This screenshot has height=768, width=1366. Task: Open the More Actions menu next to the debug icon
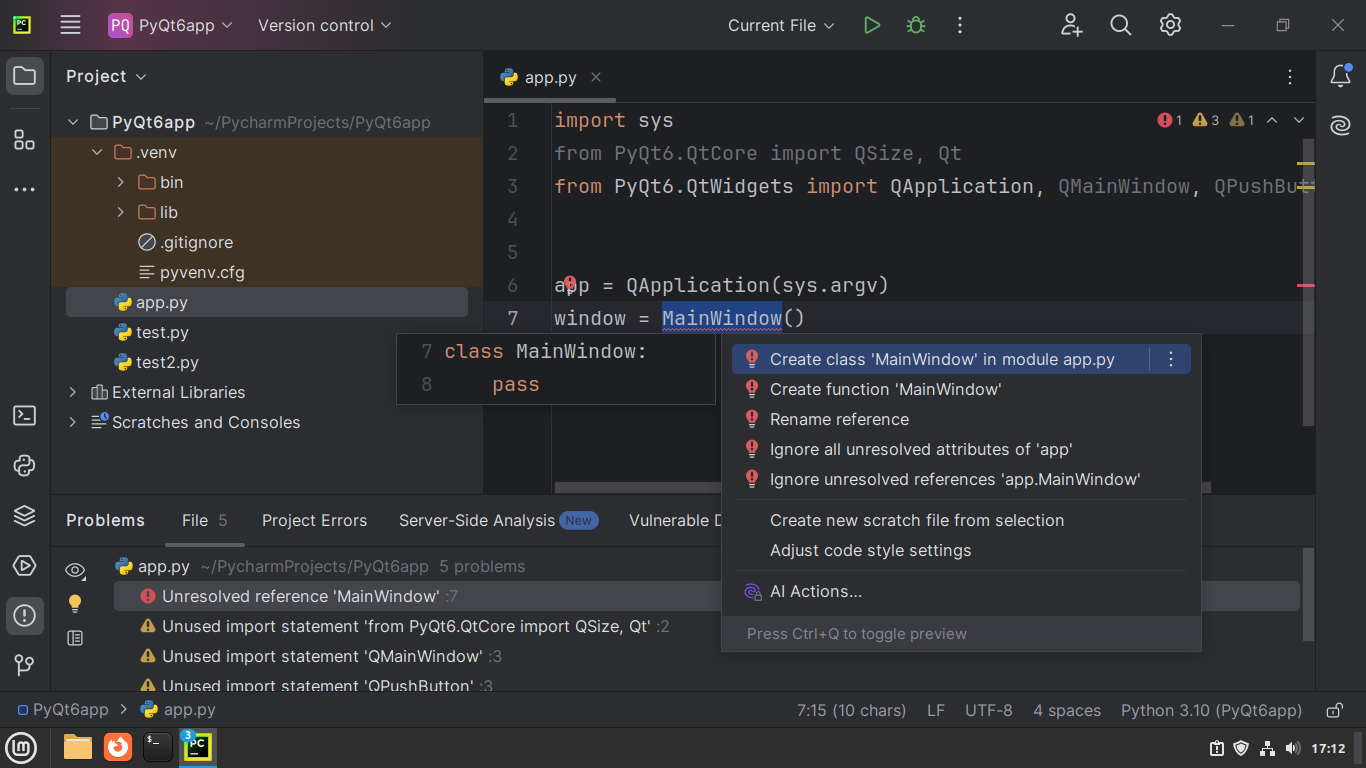(960, 25)
